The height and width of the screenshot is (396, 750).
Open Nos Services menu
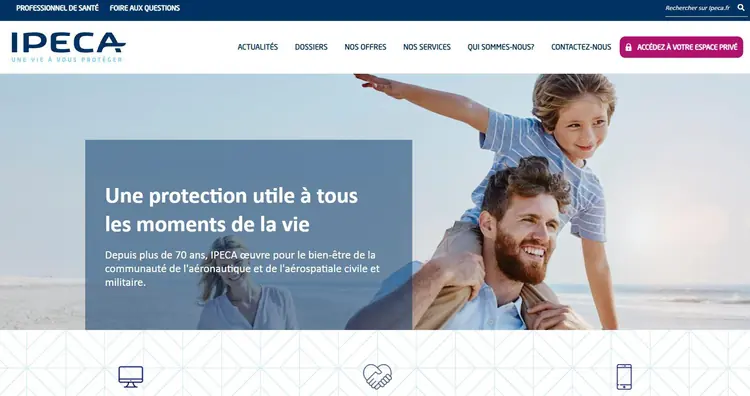[x=427, y=47]
